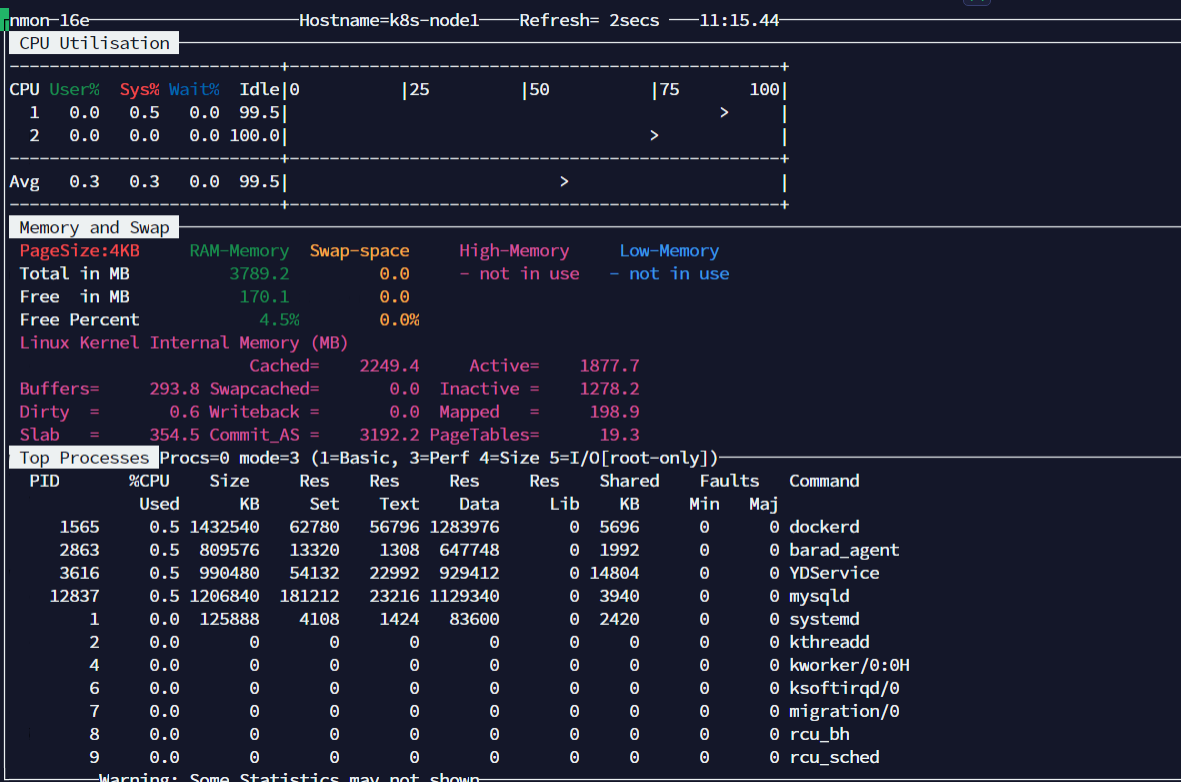Screen dimensions: 1181x782
Task: Click the High-Memory heading
Action: [x=514, y=251]
